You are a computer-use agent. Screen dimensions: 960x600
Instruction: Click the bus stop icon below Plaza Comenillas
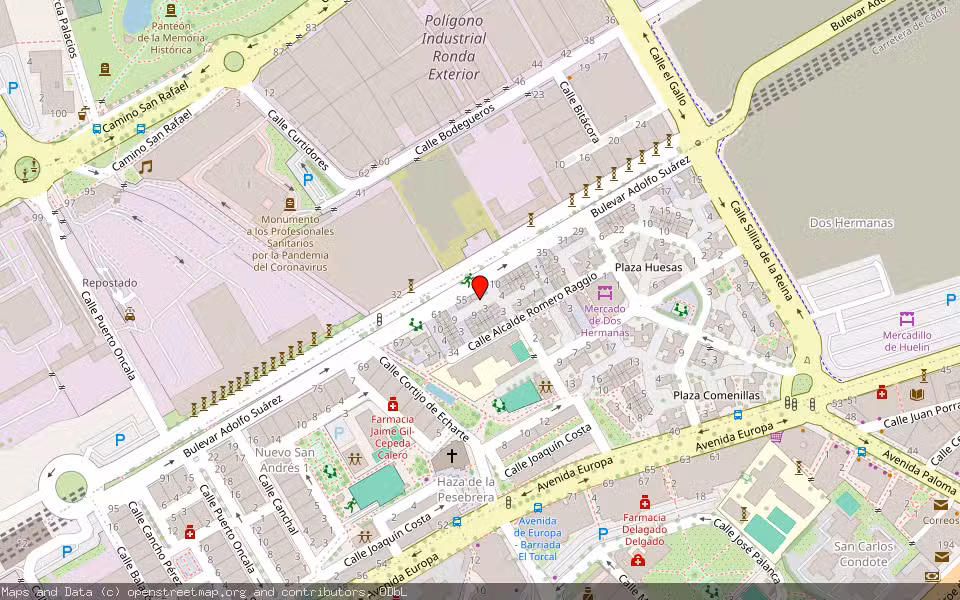(x=738, y=414)
